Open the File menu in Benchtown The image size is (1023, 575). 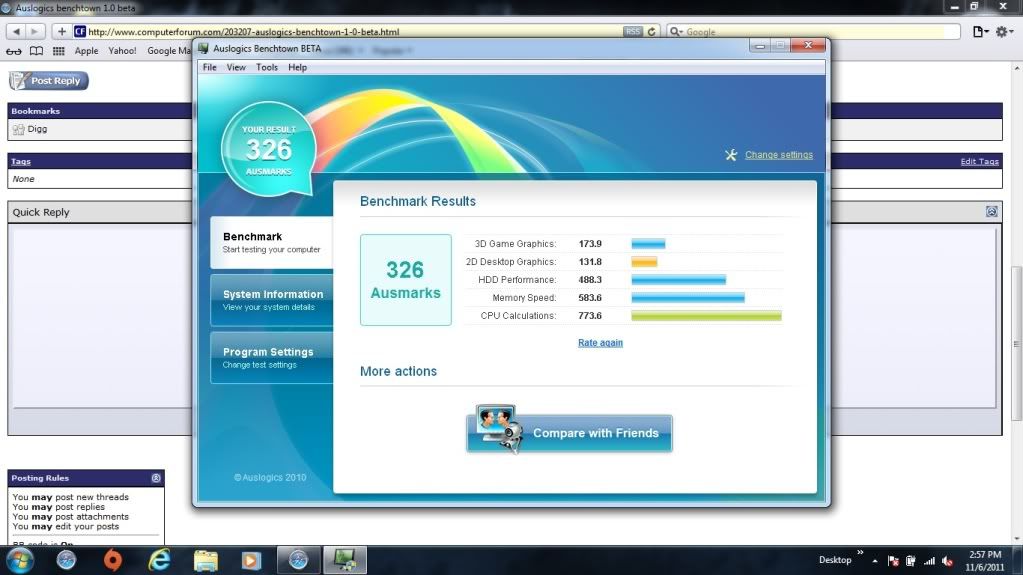tap(209, 67)
